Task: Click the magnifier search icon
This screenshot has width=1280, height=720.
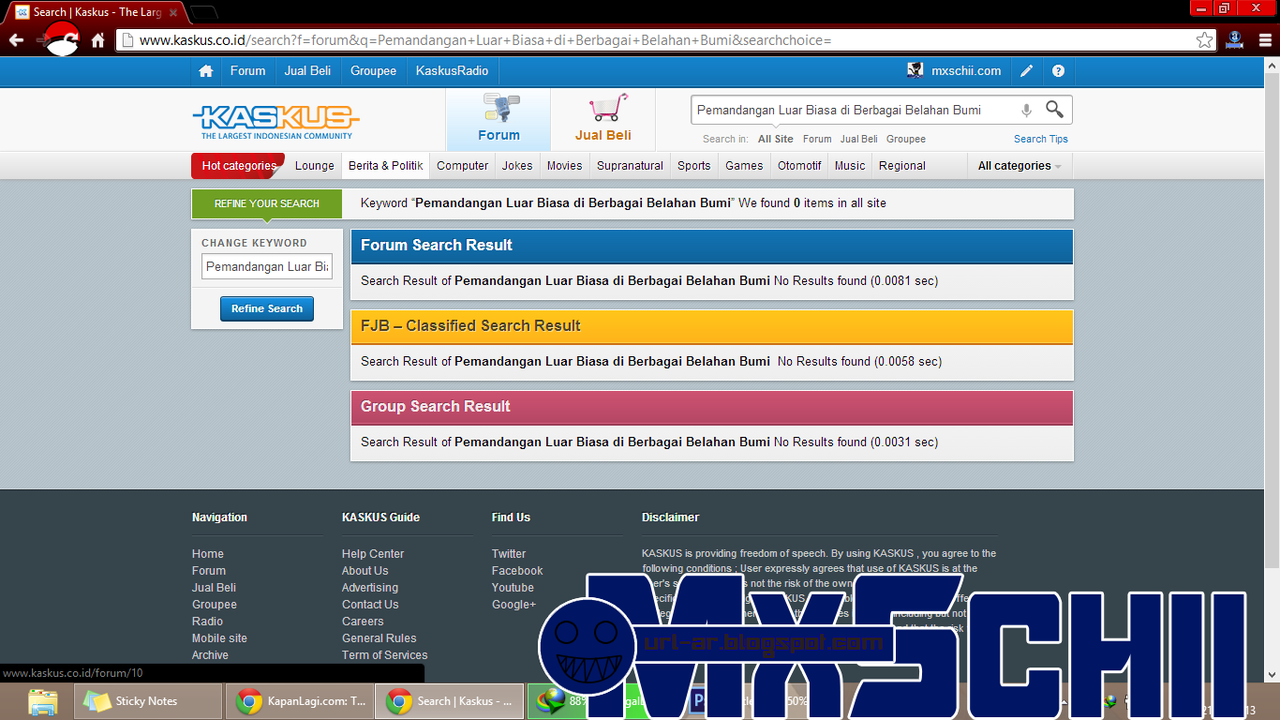Action: (x=1054, y=109)
